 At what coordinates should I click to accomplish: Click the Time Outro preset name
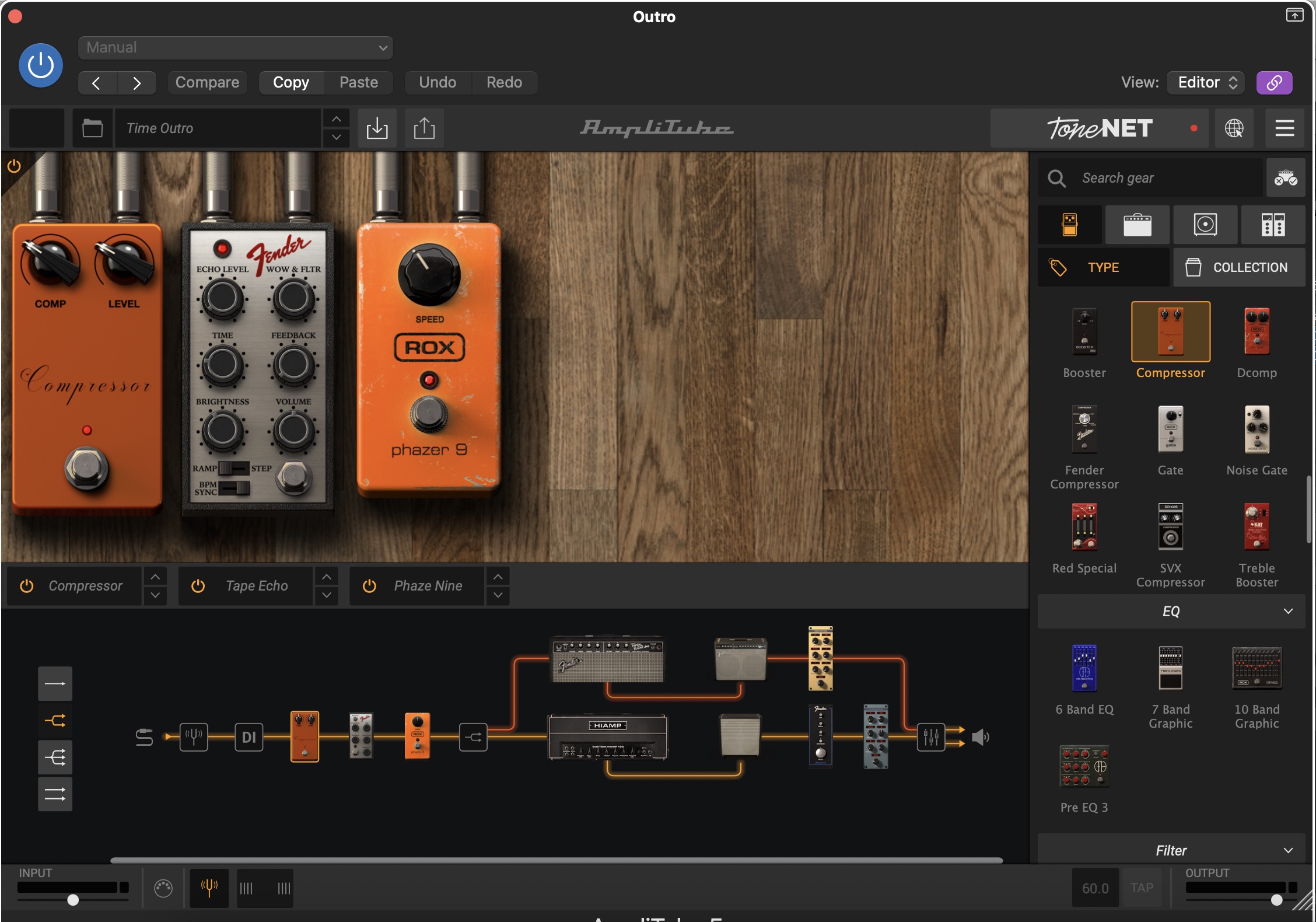click(x=218, y=128)
